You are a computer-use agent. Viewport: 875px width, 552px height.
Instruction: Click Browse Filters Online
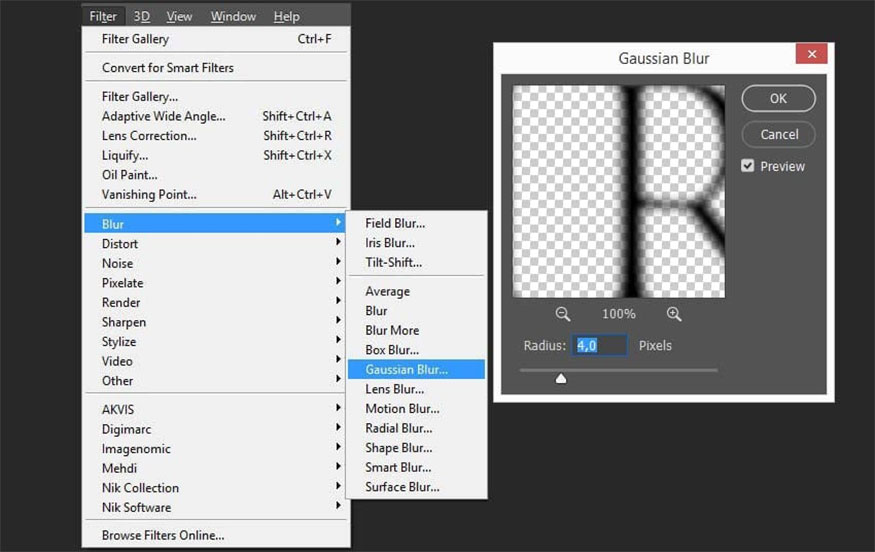tap(163, 536)
